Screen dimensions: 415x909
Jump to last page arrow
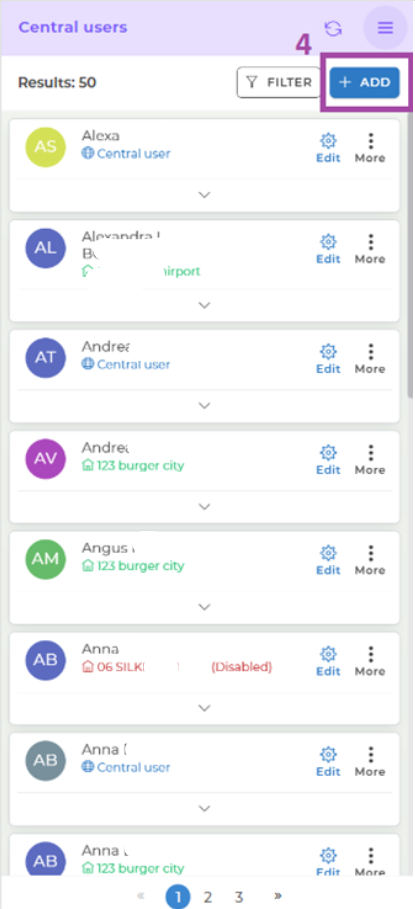pyautogui.click(x=278, y=896)
